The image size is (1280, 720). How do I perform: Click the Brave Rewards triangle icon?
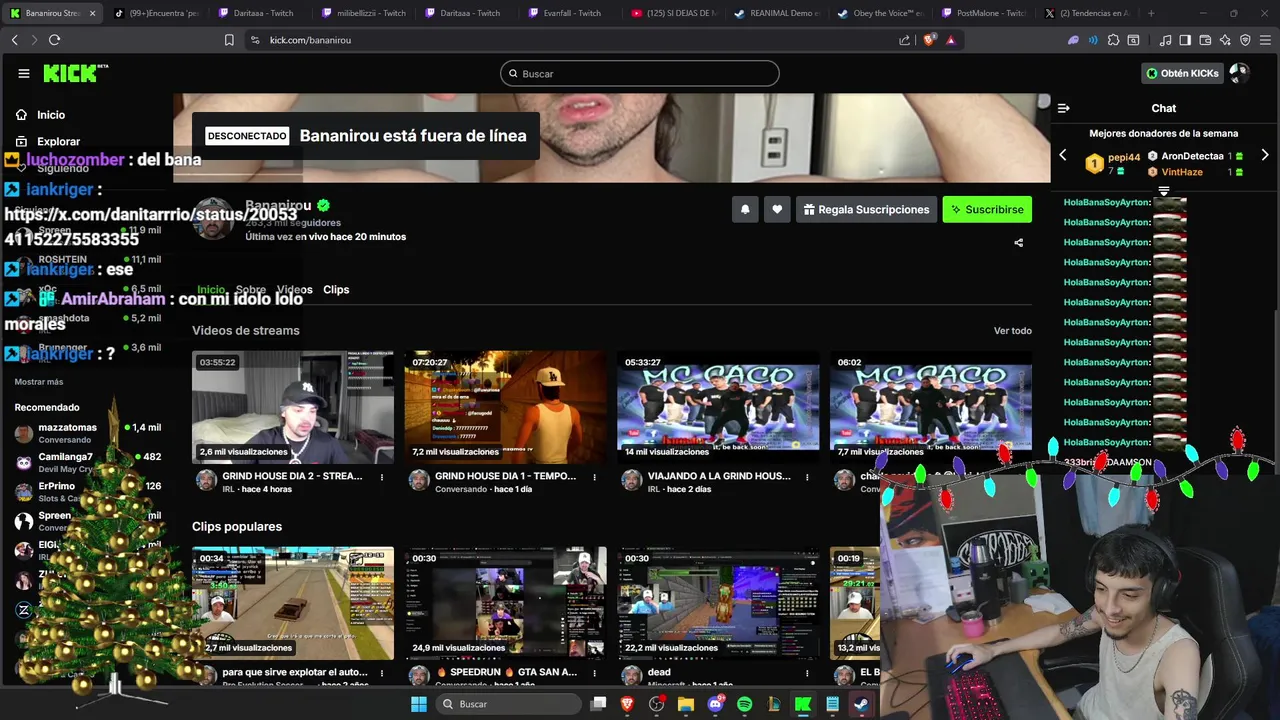[950, 40]
